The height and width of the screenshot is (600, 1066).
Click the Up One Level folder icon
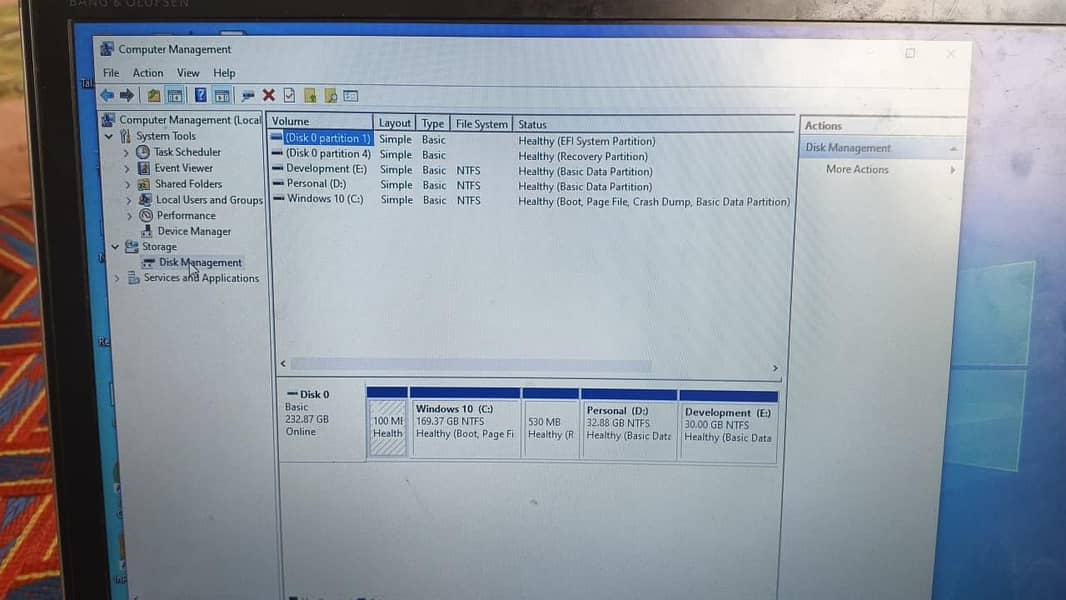pos(154,96)
